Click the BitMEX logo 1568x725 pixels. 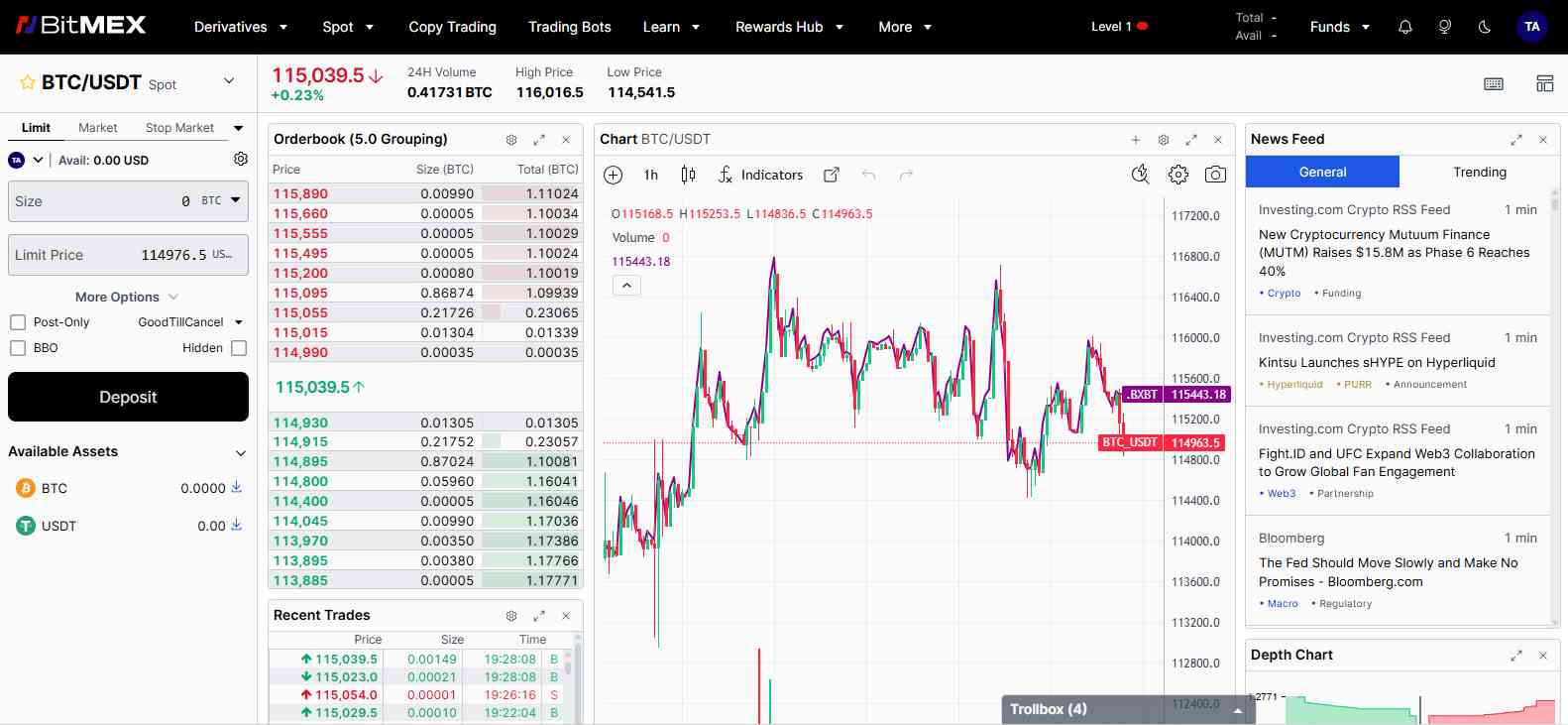pos(81,25)
